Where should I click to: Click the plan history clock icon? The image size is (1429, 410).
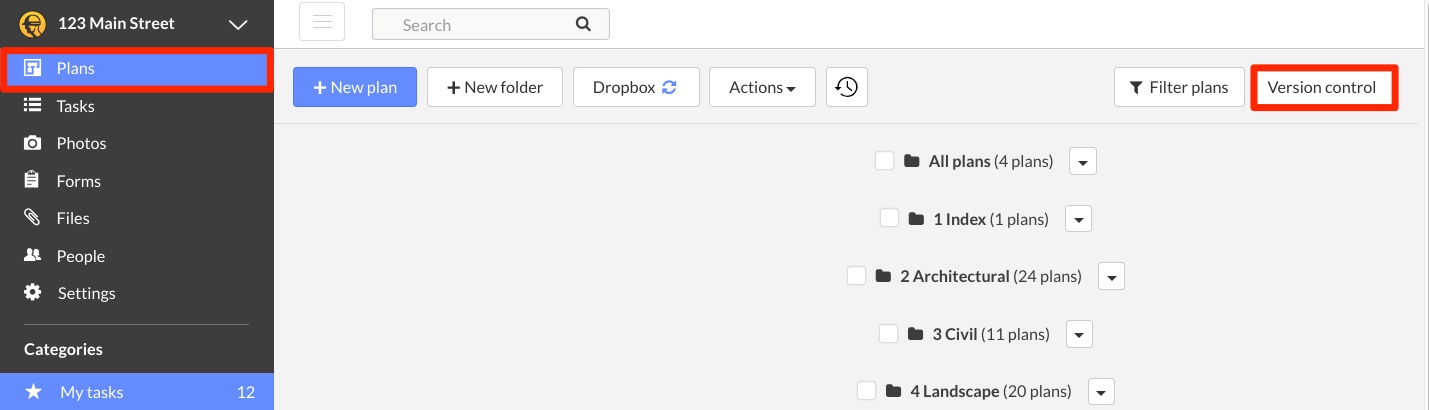[x=847, y=87]
